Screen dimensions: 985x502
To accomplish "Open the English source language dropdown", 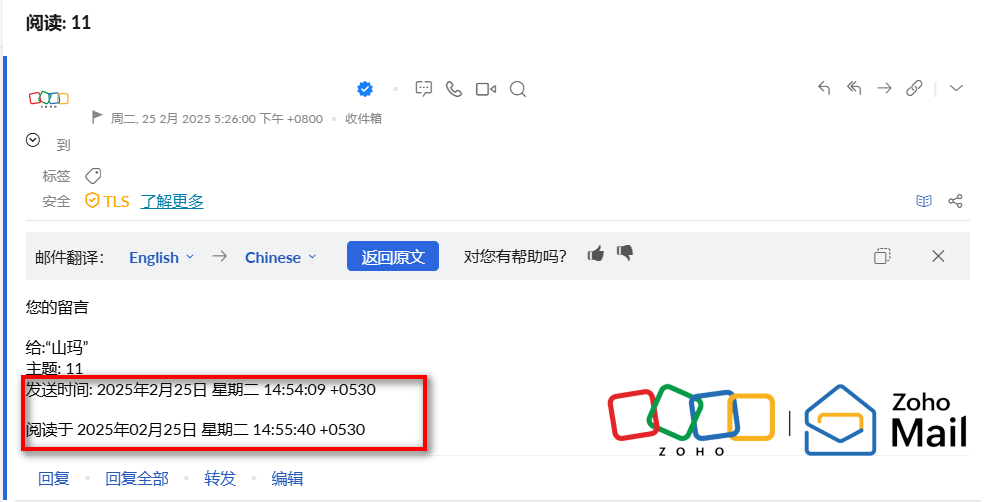I will coord(161,257).
